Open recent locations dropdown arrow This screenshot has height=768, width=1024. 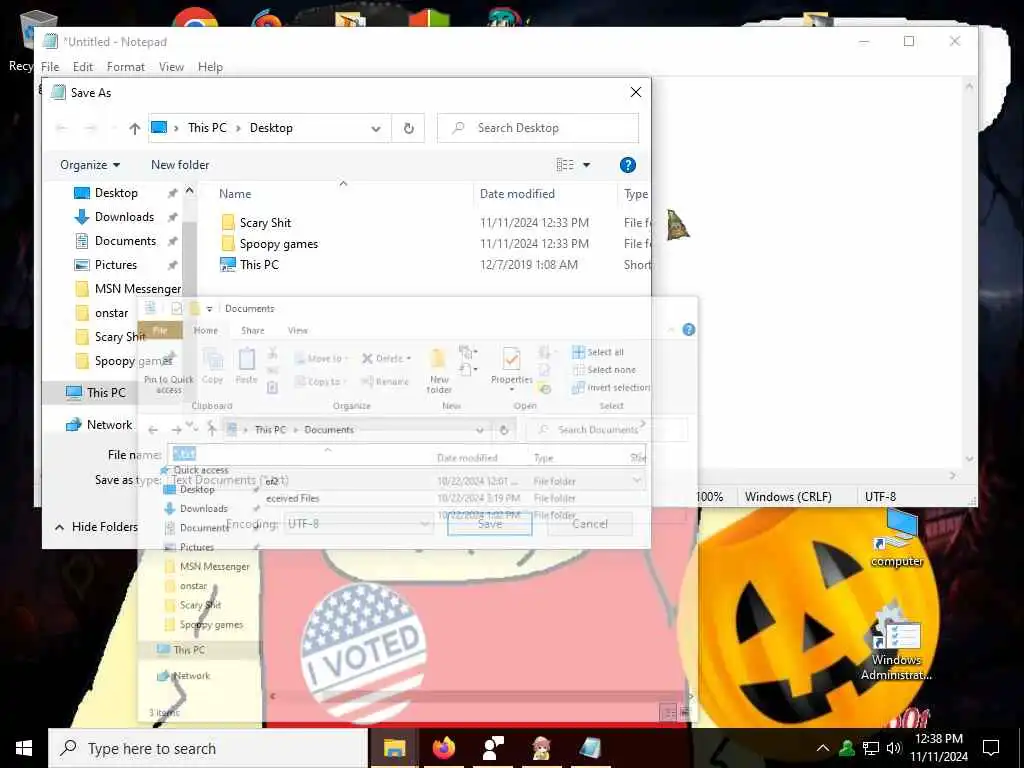pyautogui.click(x=114, y=128)
